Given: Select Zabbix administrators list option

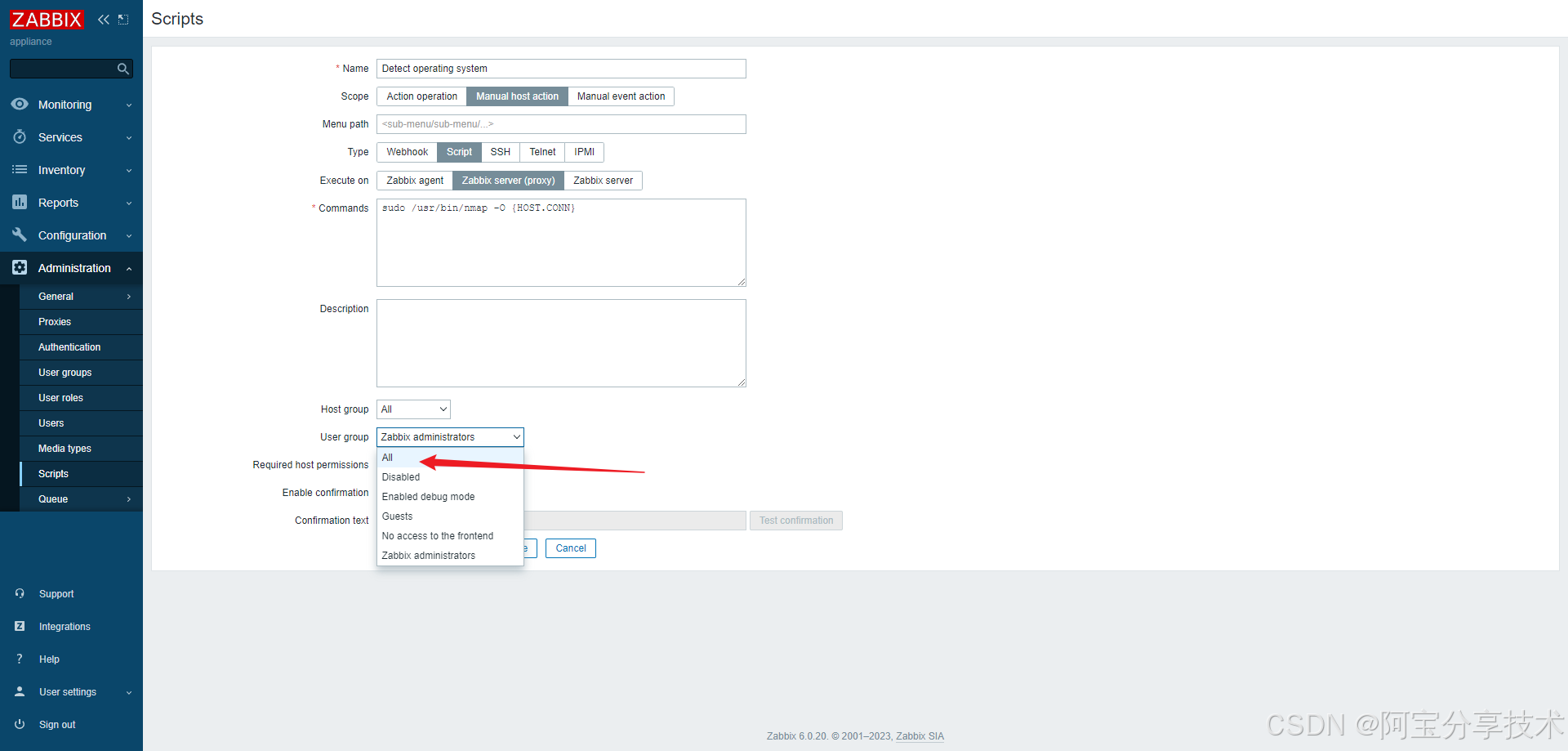Looking at the screenshot, I should click(450, 556).
